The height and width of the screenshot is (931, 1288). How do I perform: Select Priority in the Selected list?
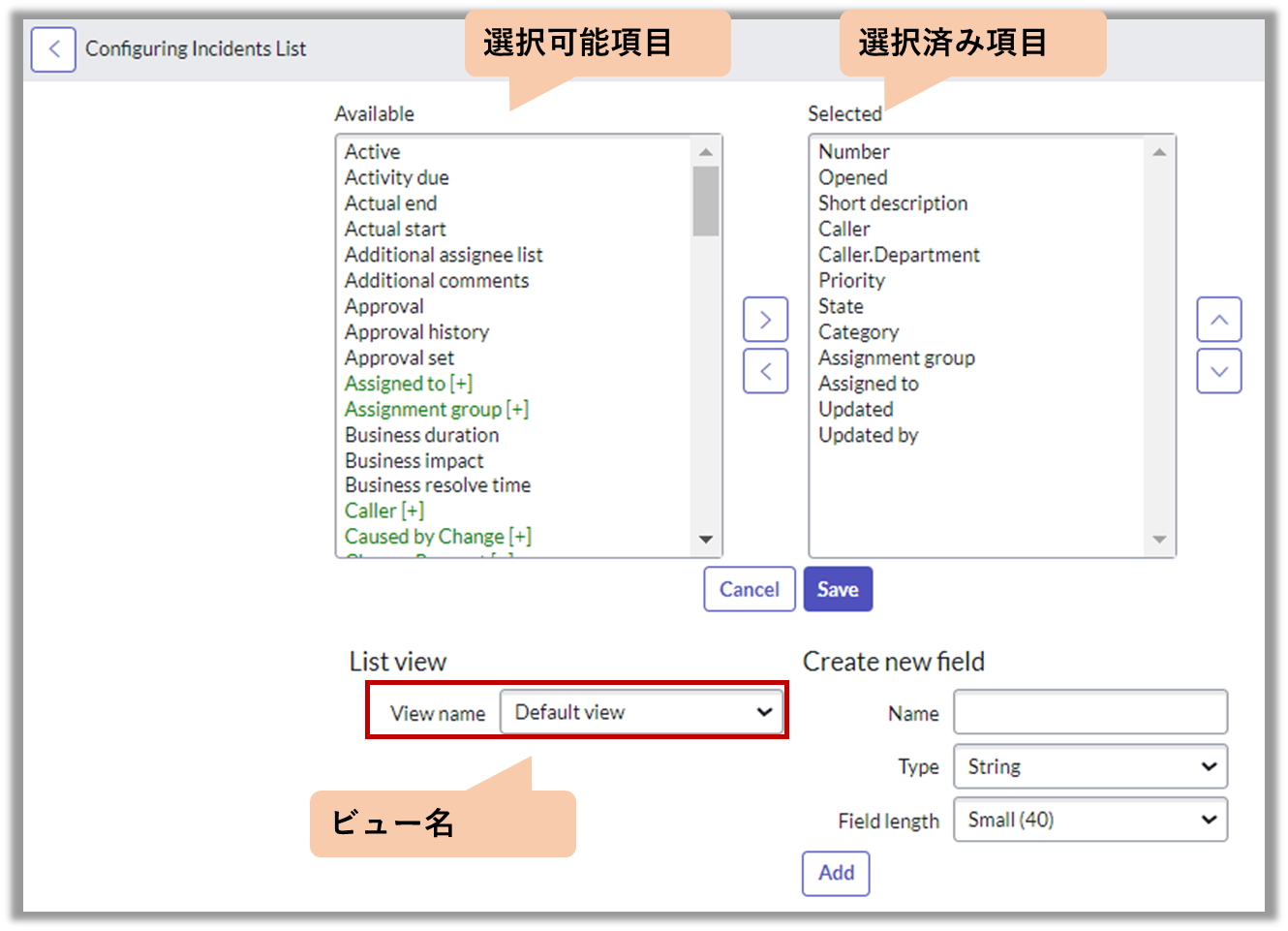[851, 280]
